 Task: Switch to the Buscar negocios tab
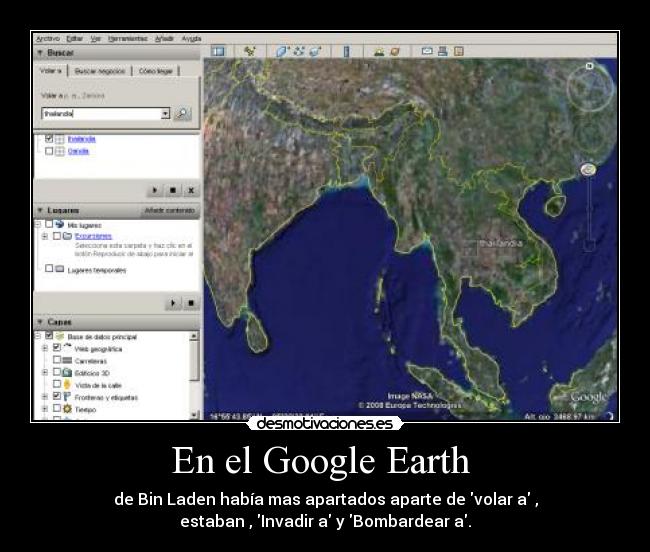click(x=99, y=71)
